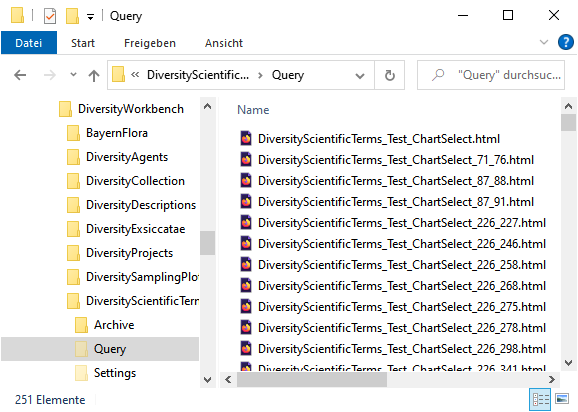Screen dimensions: 578x412
Task: Select the ChartSelect_226_246.html file
Action: click(401, 244)
